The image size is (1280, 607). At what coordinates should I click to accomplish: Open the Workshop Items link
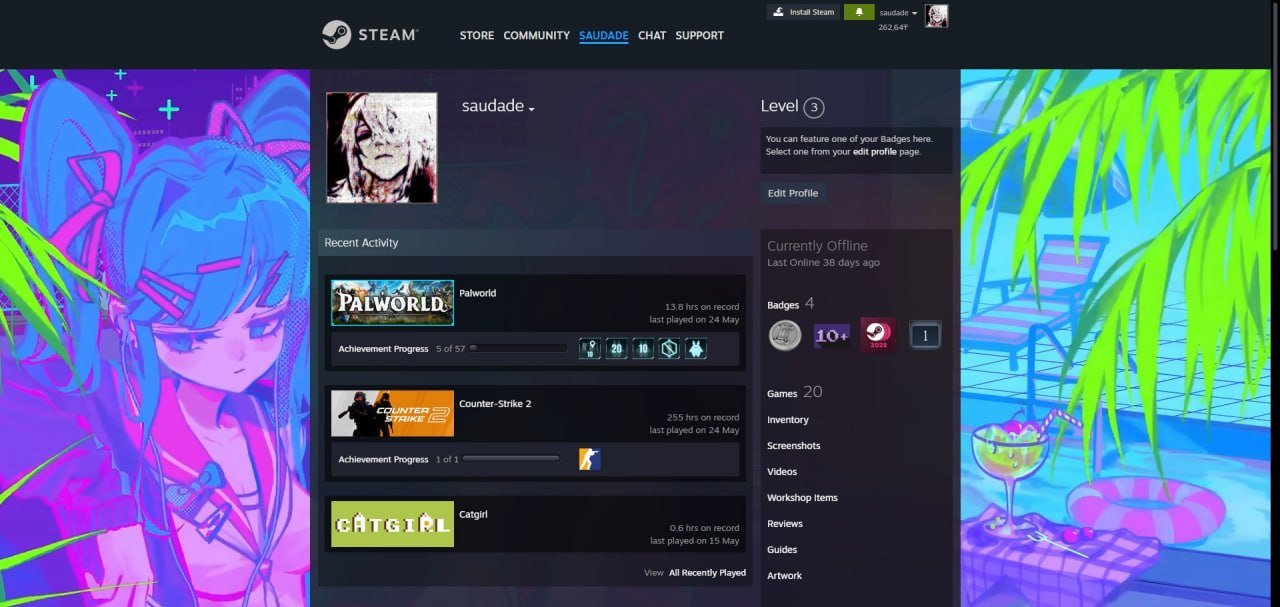coord(802,498)
